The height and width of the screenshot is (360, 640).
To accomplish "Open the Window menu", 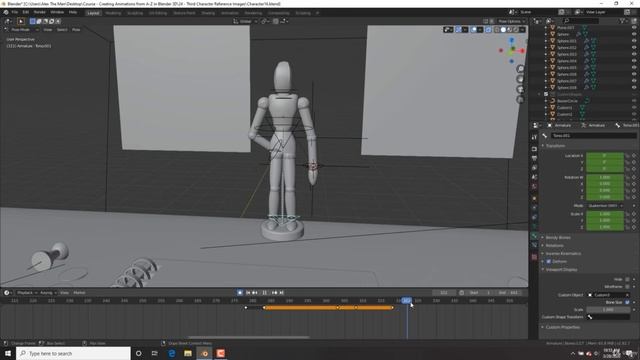I will coord(57,12).
